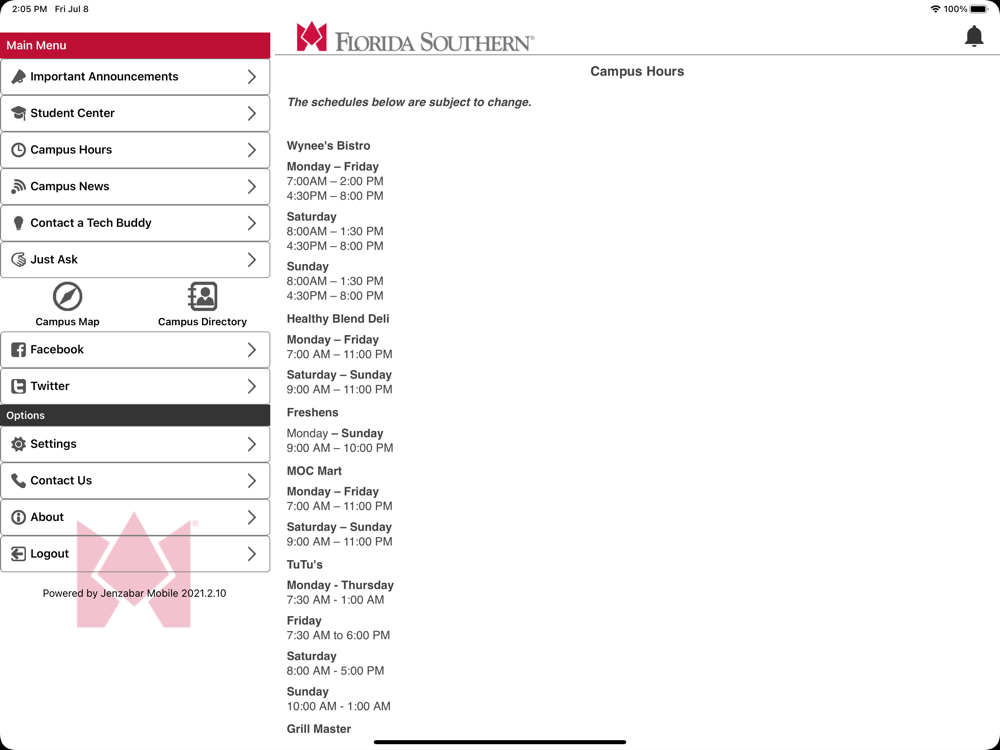
Task: Click the megaphone icon beside Important Announcements
Action: tap(18, 77)
